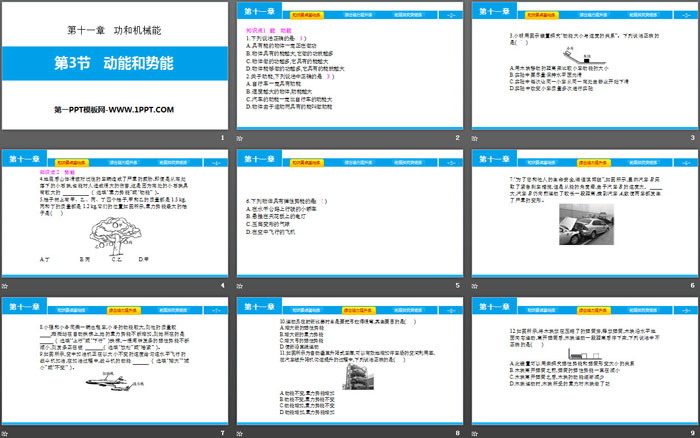Viewport: 700px width, 438px height.
Task: Select slide 7 thumbnail with airplane drawing
Action: pos(115,361)
